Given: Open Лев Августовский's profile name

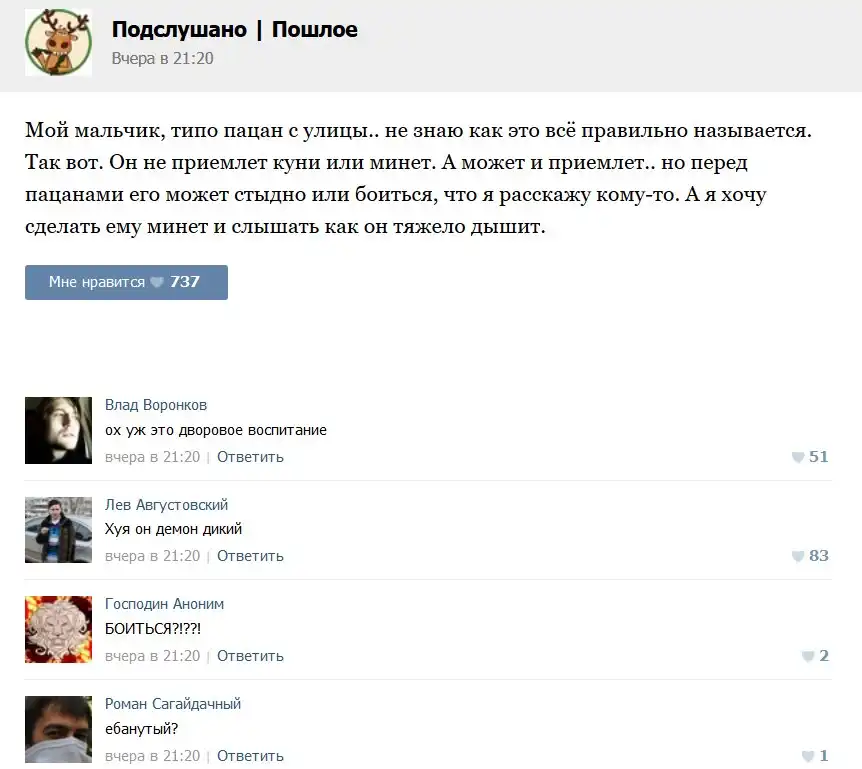Looking at the screenshot, I should 166,505.
